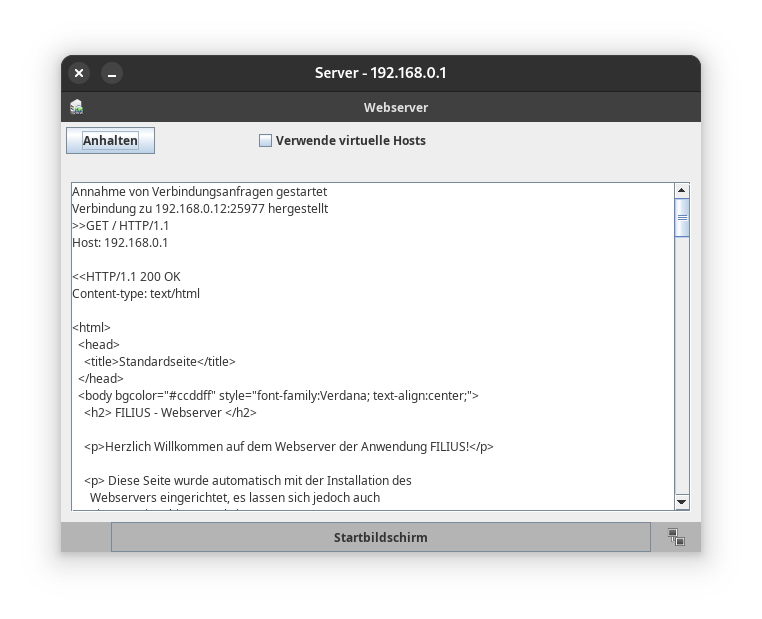Click the 'HTTP/1.1 200 OK' response line
762x619 pixels.
pos(126,277)
